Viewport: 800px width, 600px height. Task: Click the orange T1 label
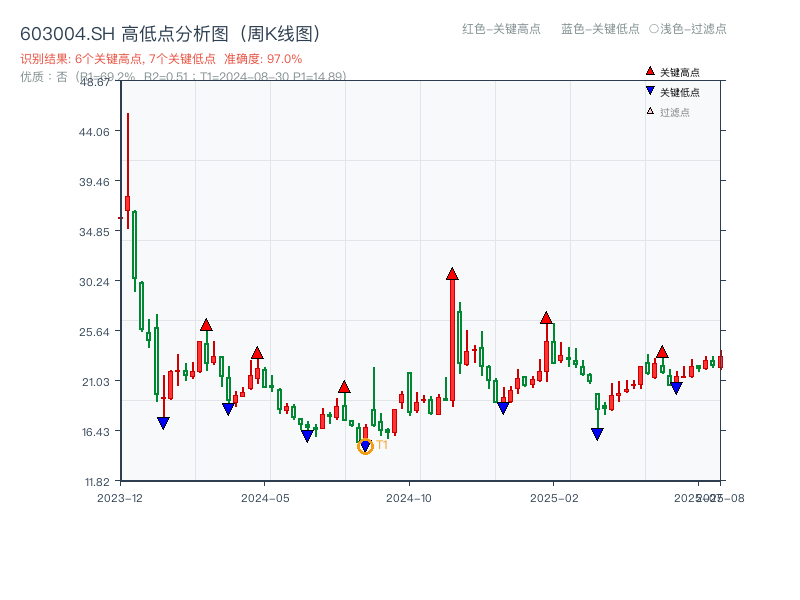point(382,445)
